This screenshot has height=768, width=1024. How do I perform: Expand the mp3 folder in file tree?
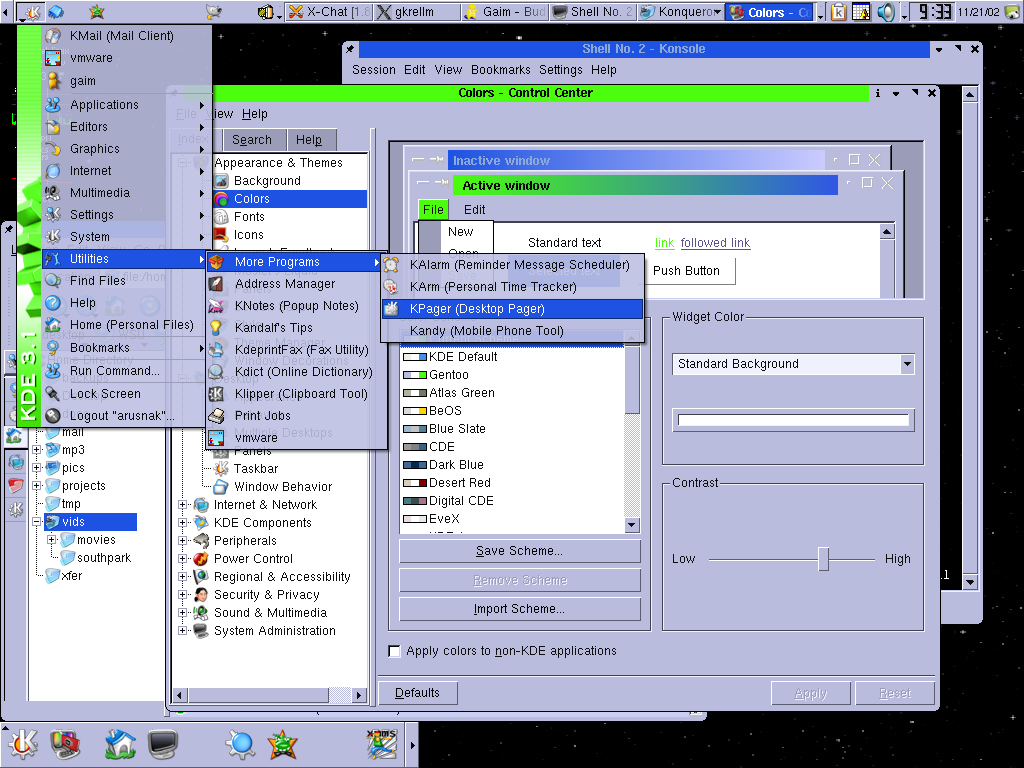(x=37, y=450)
